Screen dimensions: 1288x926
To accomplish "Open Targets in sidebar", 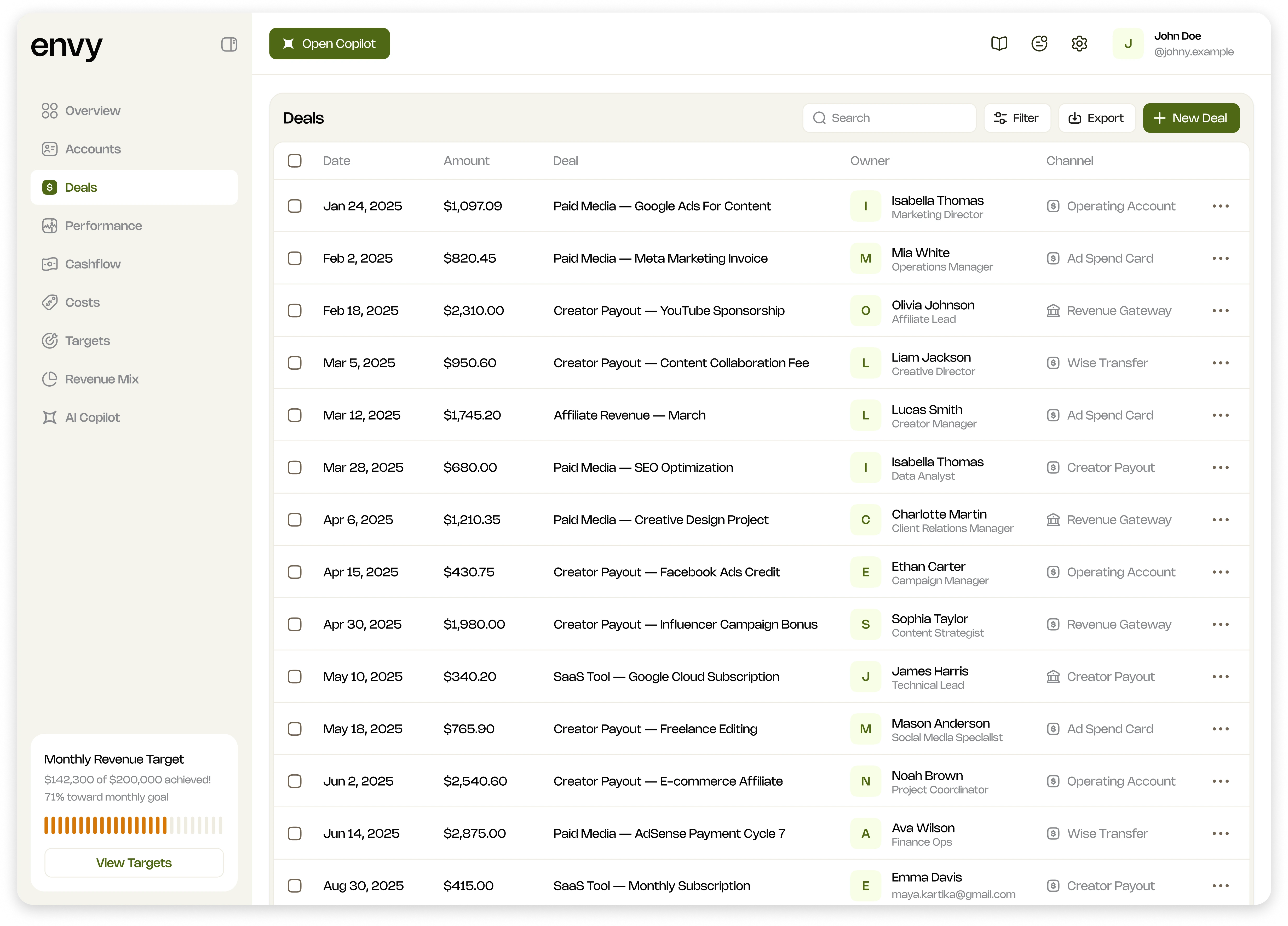I will (134, 341).
